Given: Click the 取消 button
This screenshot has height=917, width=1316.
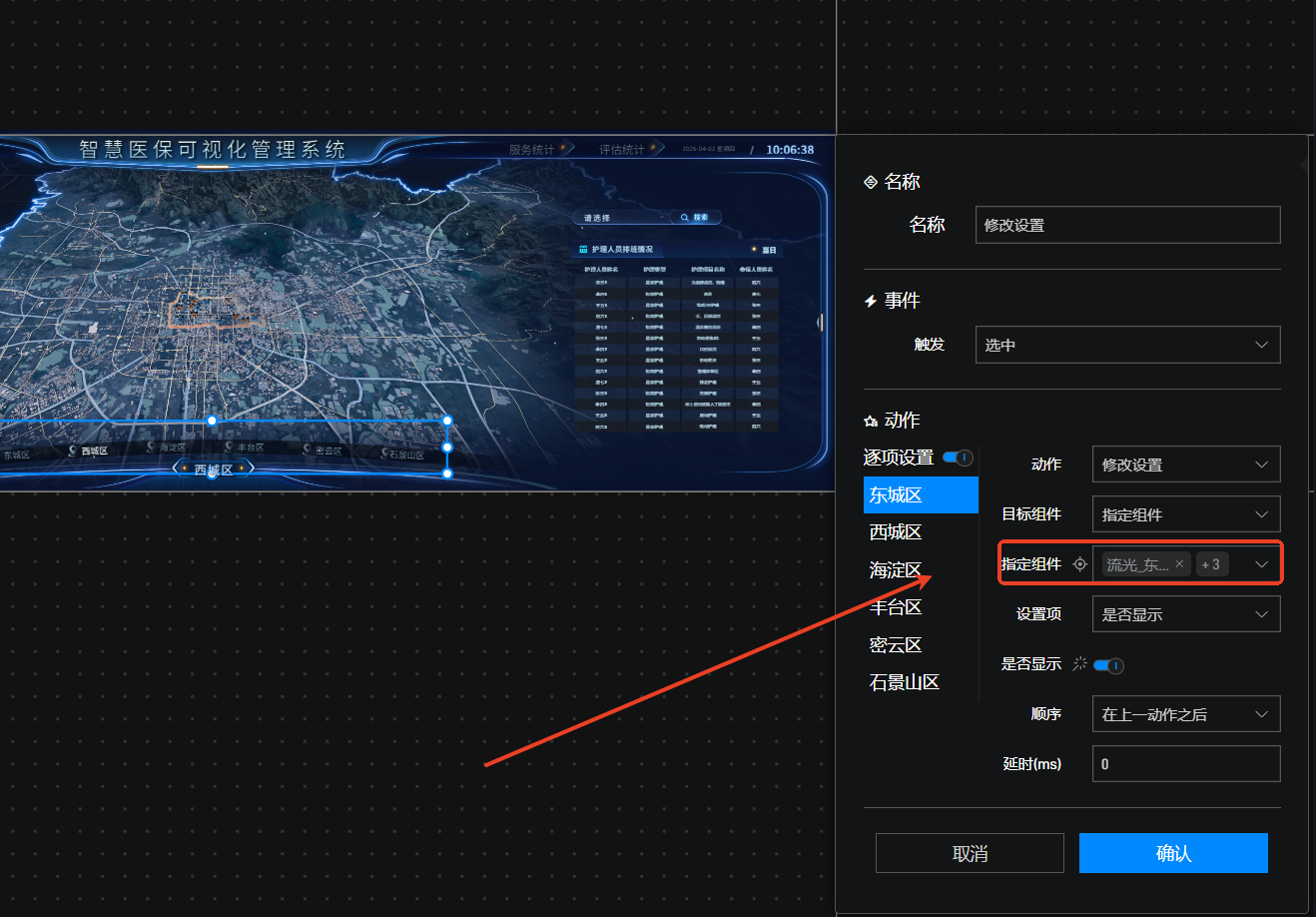Looking at the screenshot, I should [x=970, y=853].
